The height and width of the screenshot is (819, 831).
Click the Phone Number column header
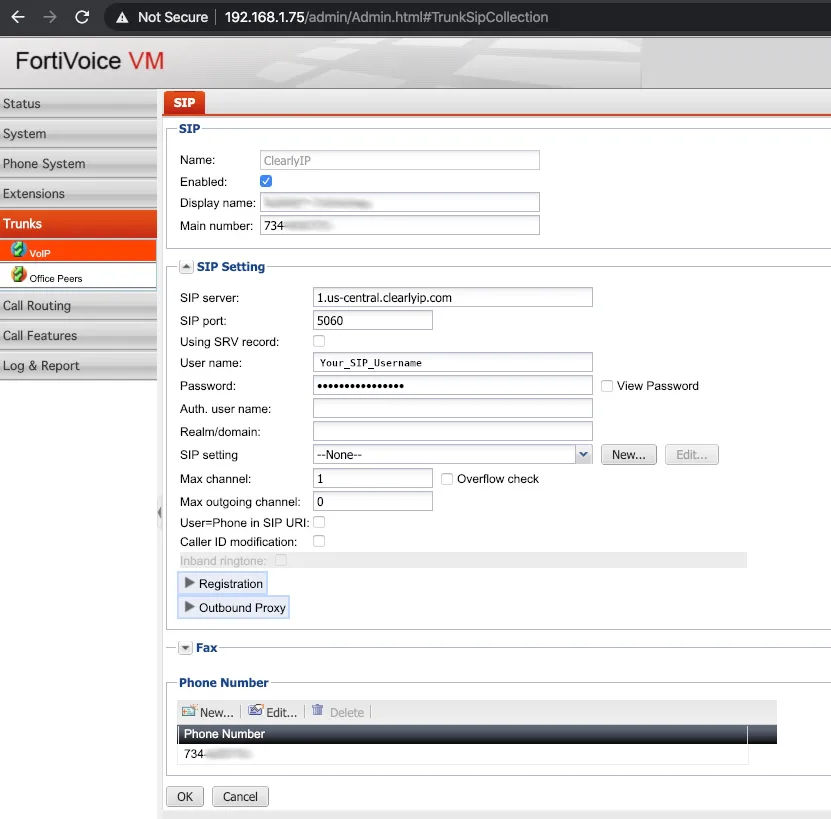(x=463, y=734)
